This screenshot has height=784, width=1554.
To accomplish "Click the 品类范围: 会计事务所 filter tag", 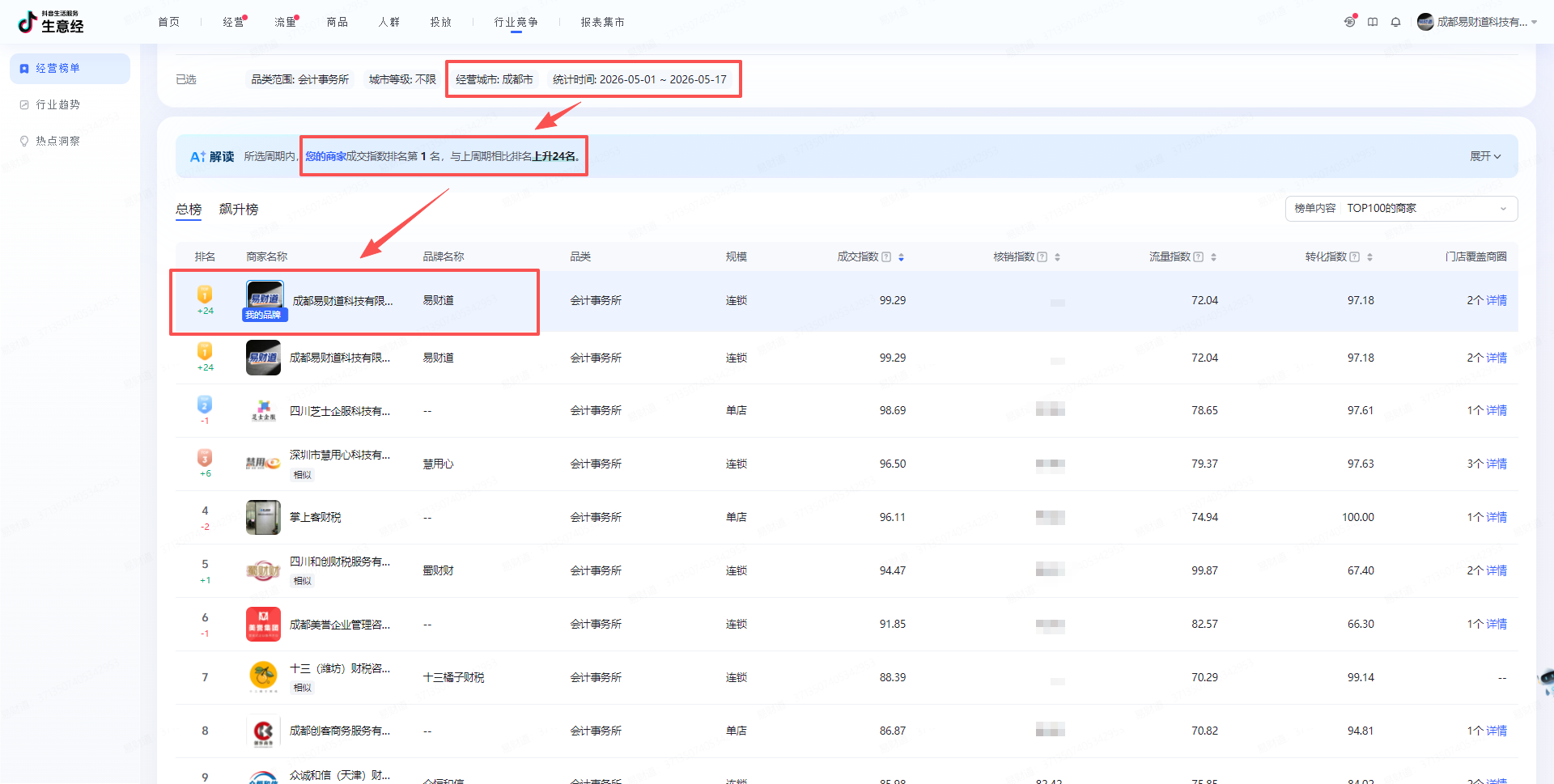I will pos(300,79).
